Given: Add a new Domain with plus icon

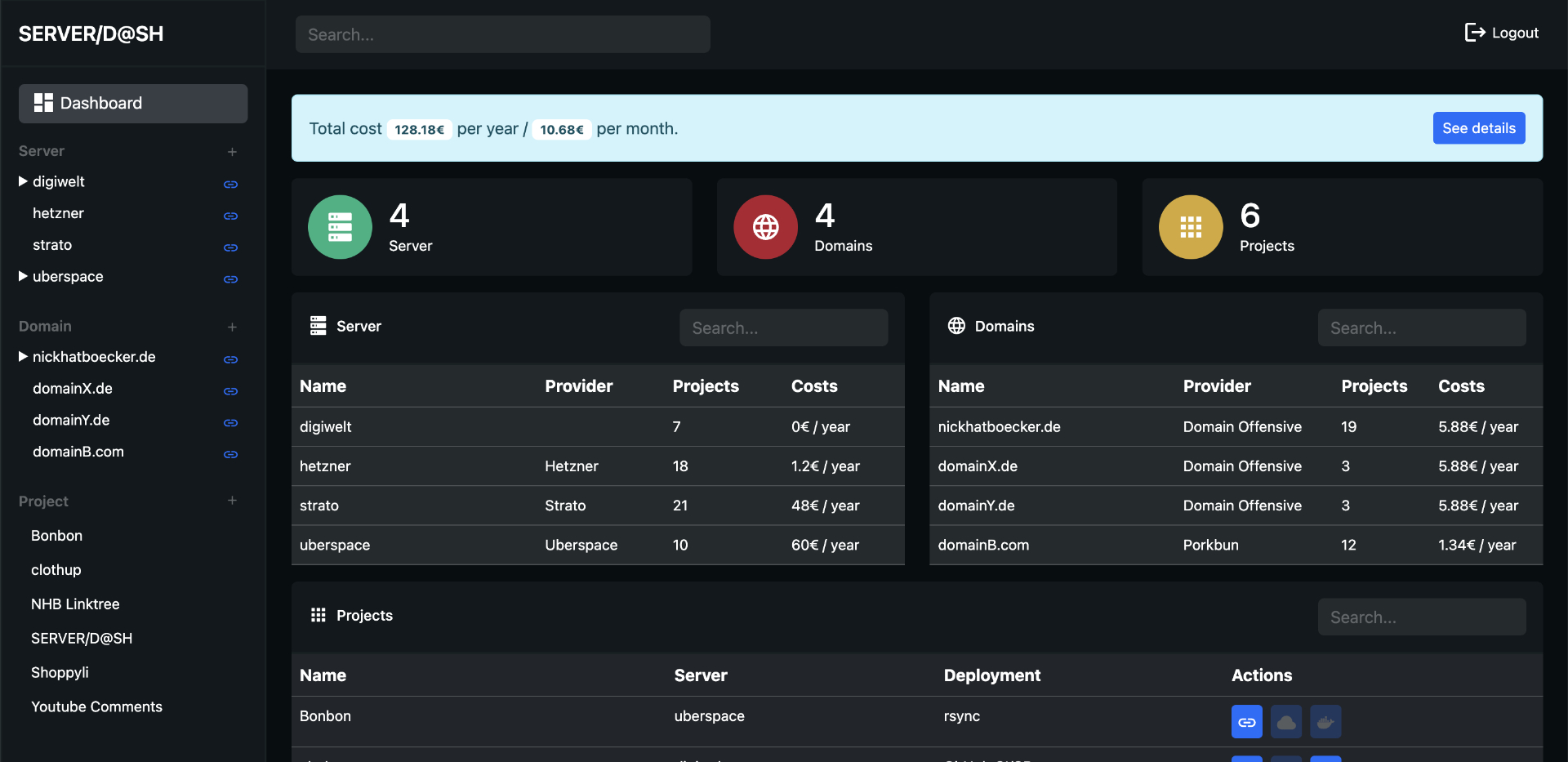Looking at the screenshot, I should tap(232, 327).
